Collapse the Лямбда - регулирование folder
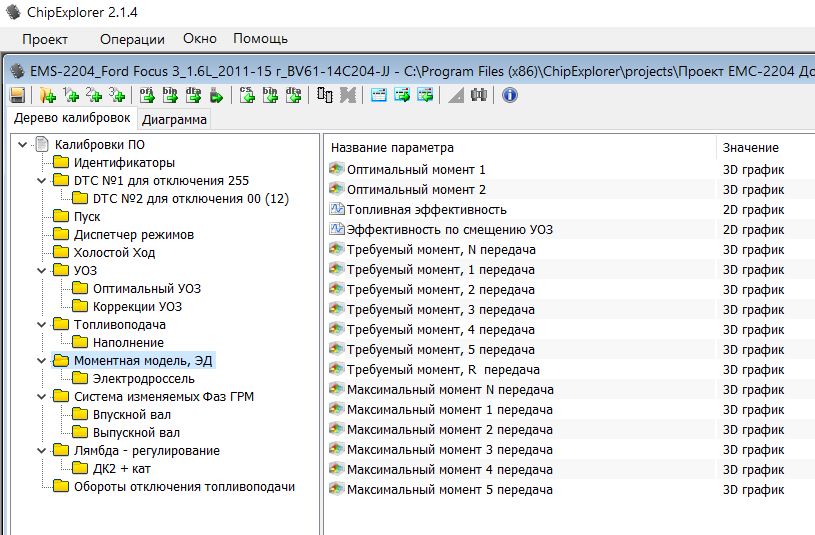Viewport: 815px width, 535px height. click(41, 451)
